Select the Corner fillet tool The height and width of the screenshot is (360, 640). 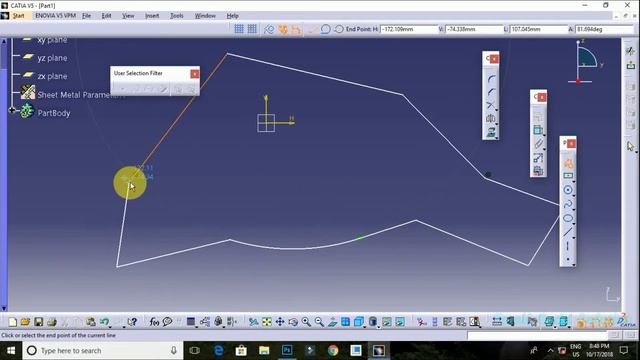tap(491, 79)
